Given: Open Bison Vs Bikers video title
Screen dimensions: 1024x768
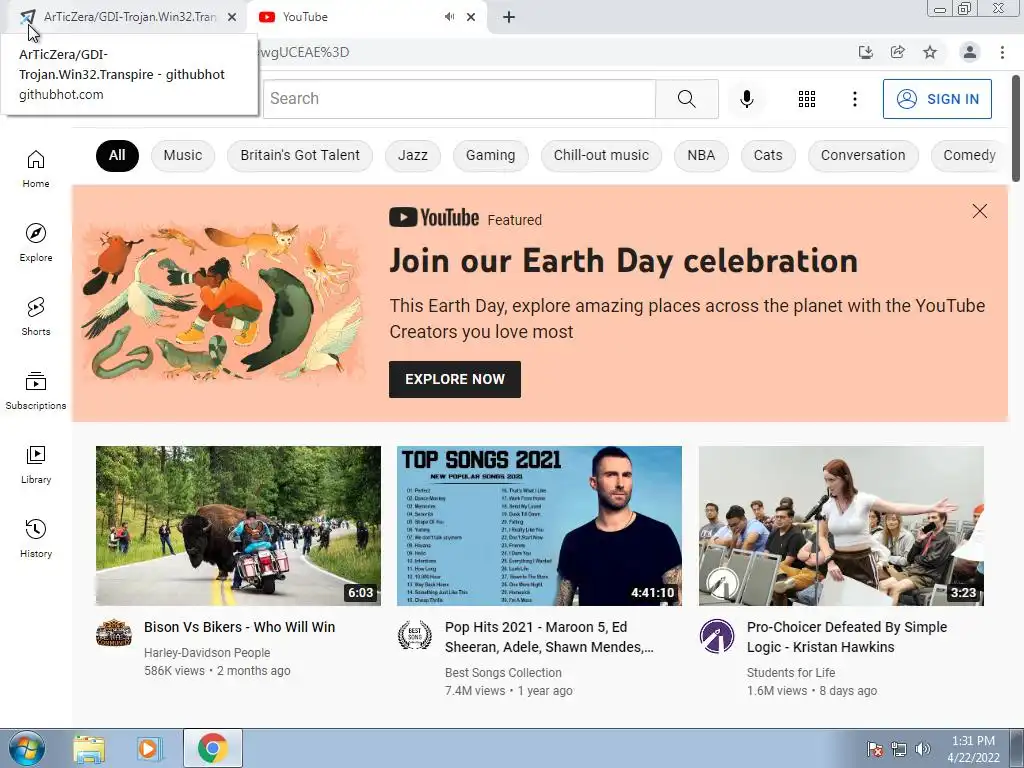Looking at the screenshot, I should pos(240,627).
